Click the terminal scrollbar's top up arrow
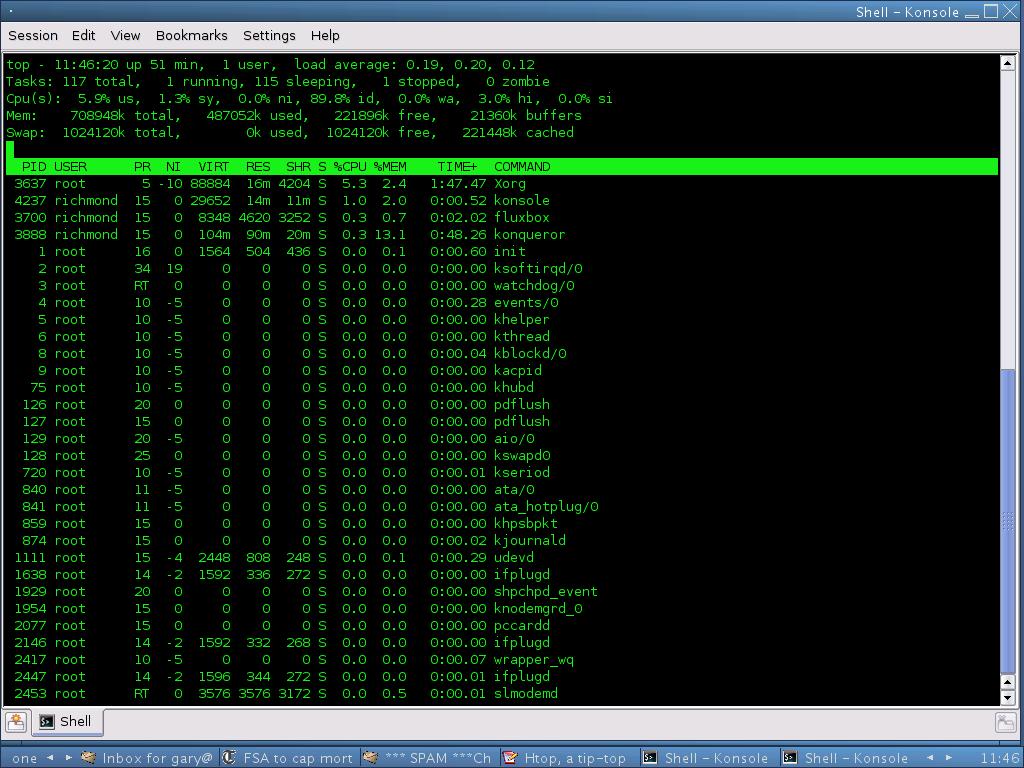The height and width of the screenshot is (768, 1024). 1007,63
